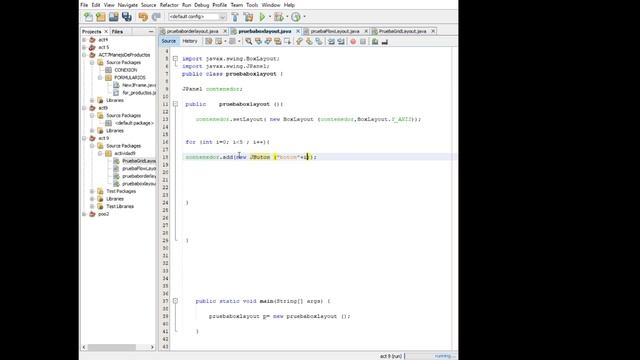
Task: Expand the act4 project node
Action: [x=84, y=40]
